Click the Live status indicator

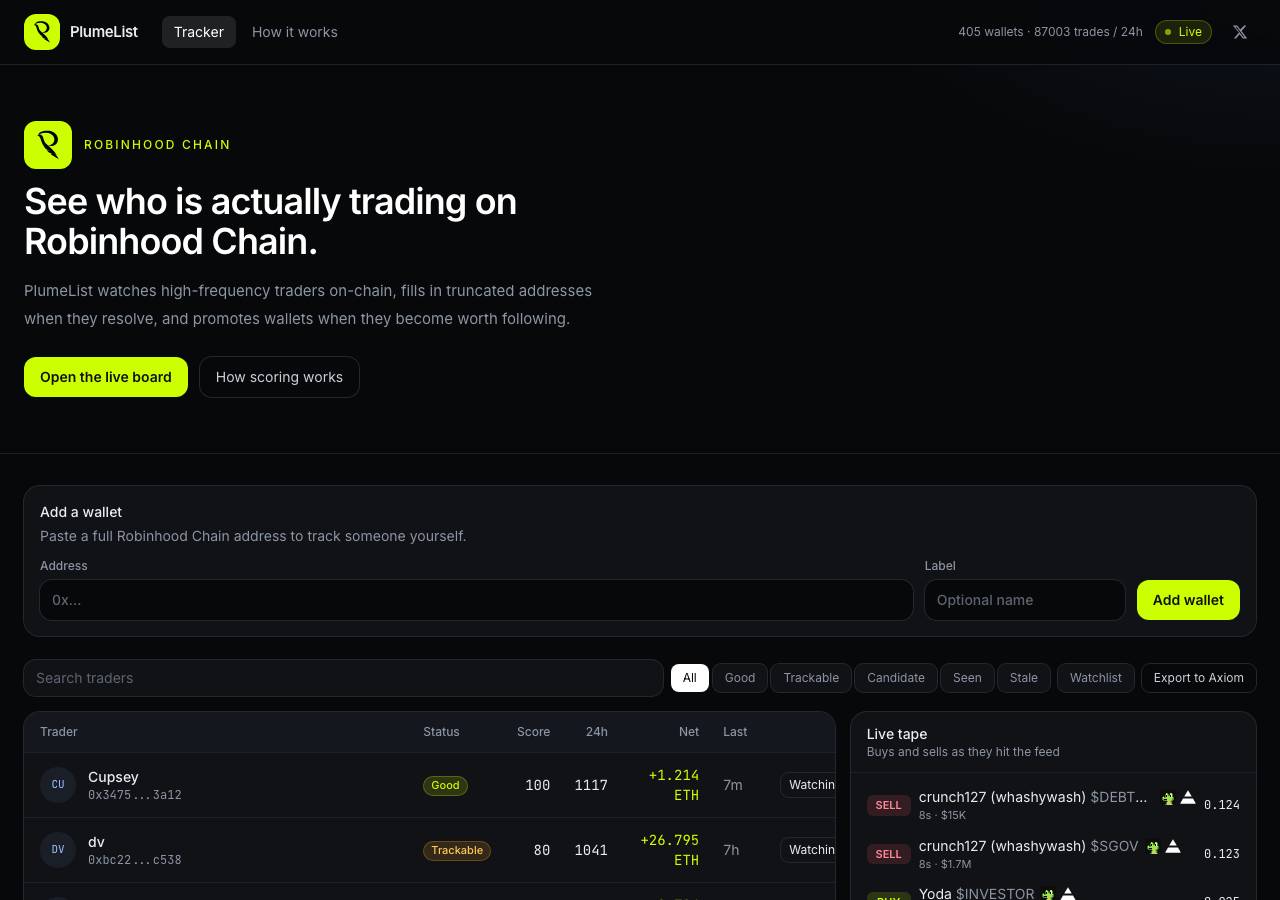[x=1183, y=32]
